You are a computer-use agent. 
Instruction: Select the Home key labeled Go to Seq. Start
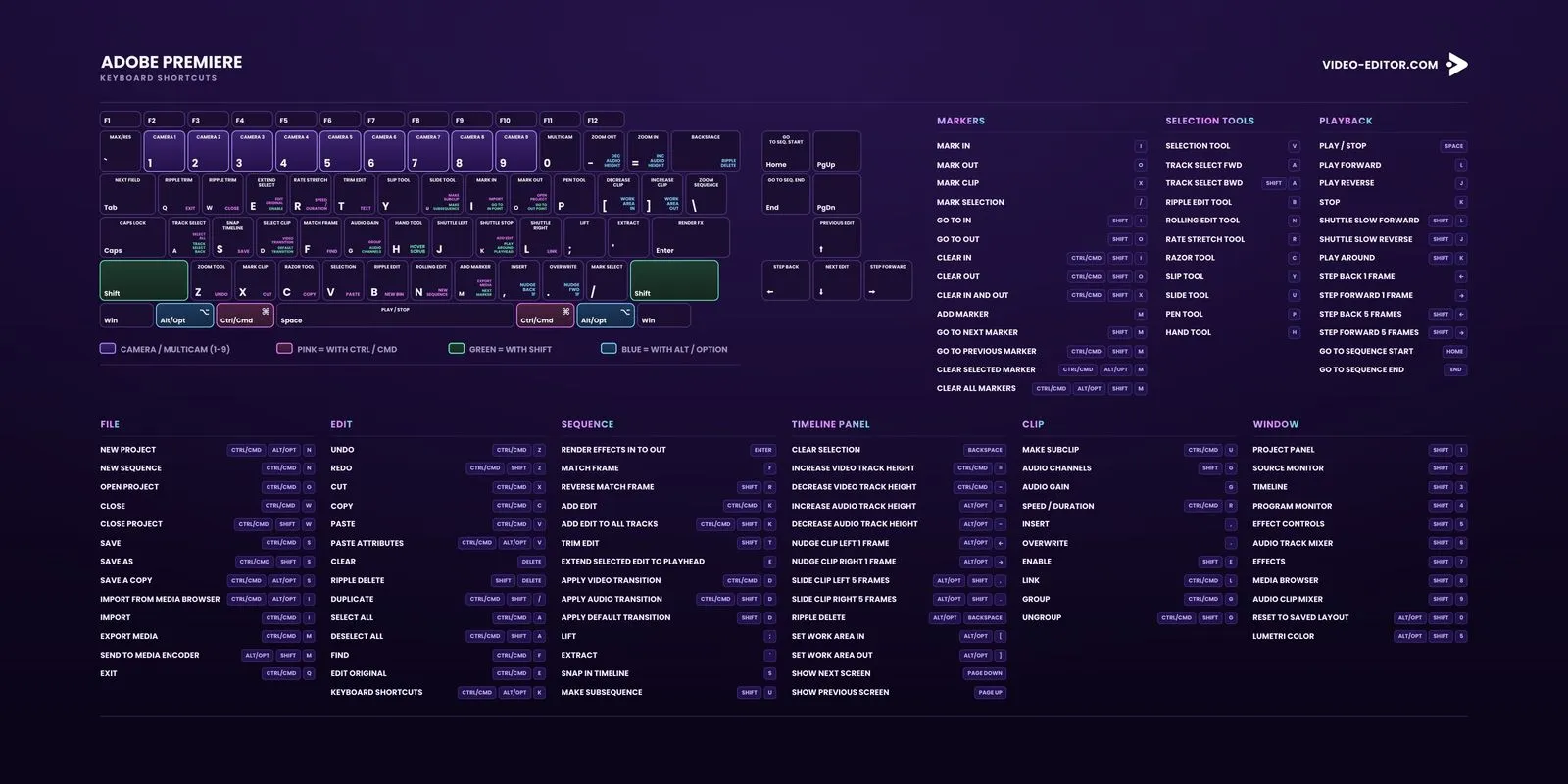pos(786,151)
